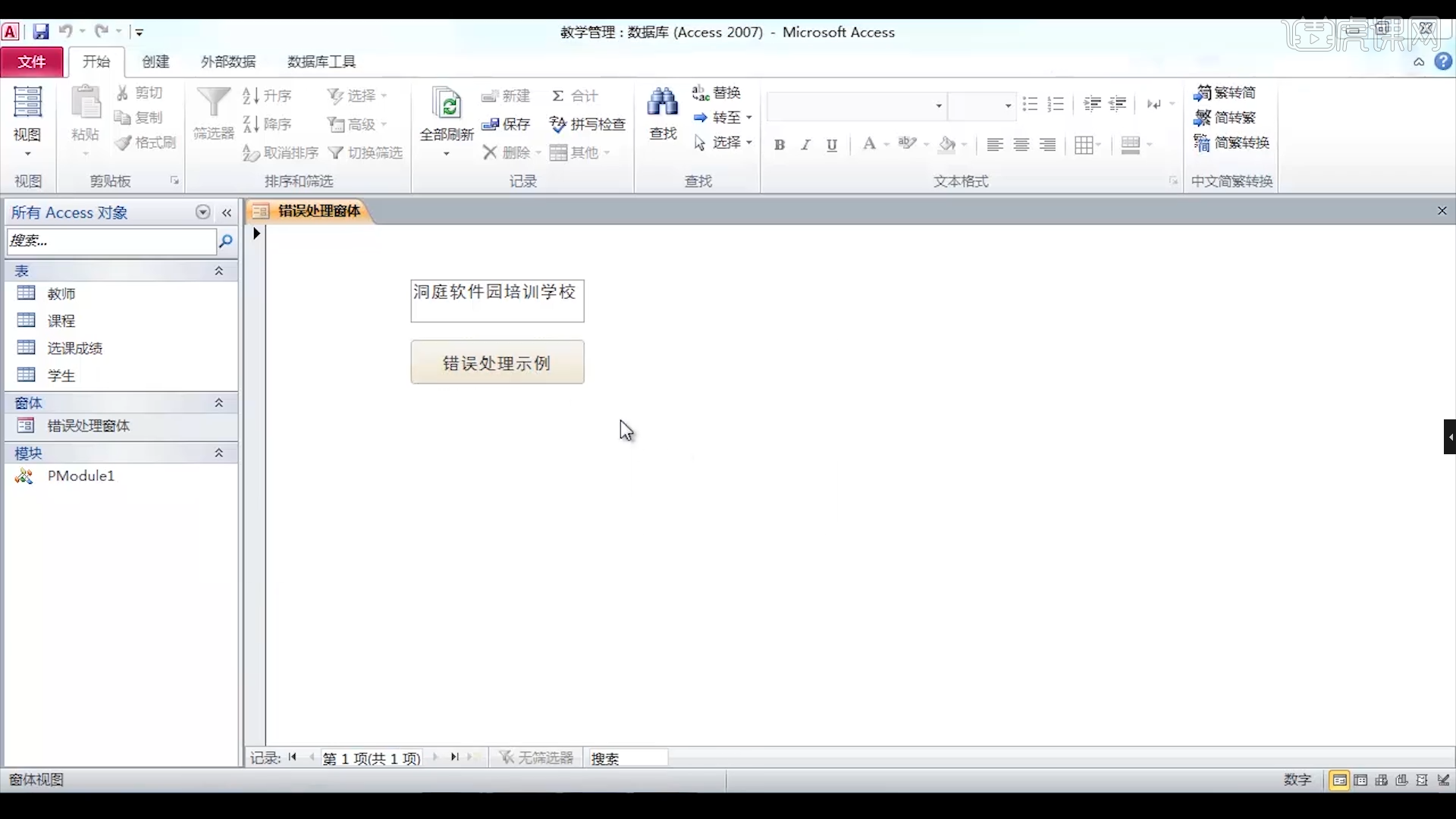Switch to the 创建 ribbon tab
Image resolution: width=1456 pixels, height=819 pixels.
tap(155, 61)
